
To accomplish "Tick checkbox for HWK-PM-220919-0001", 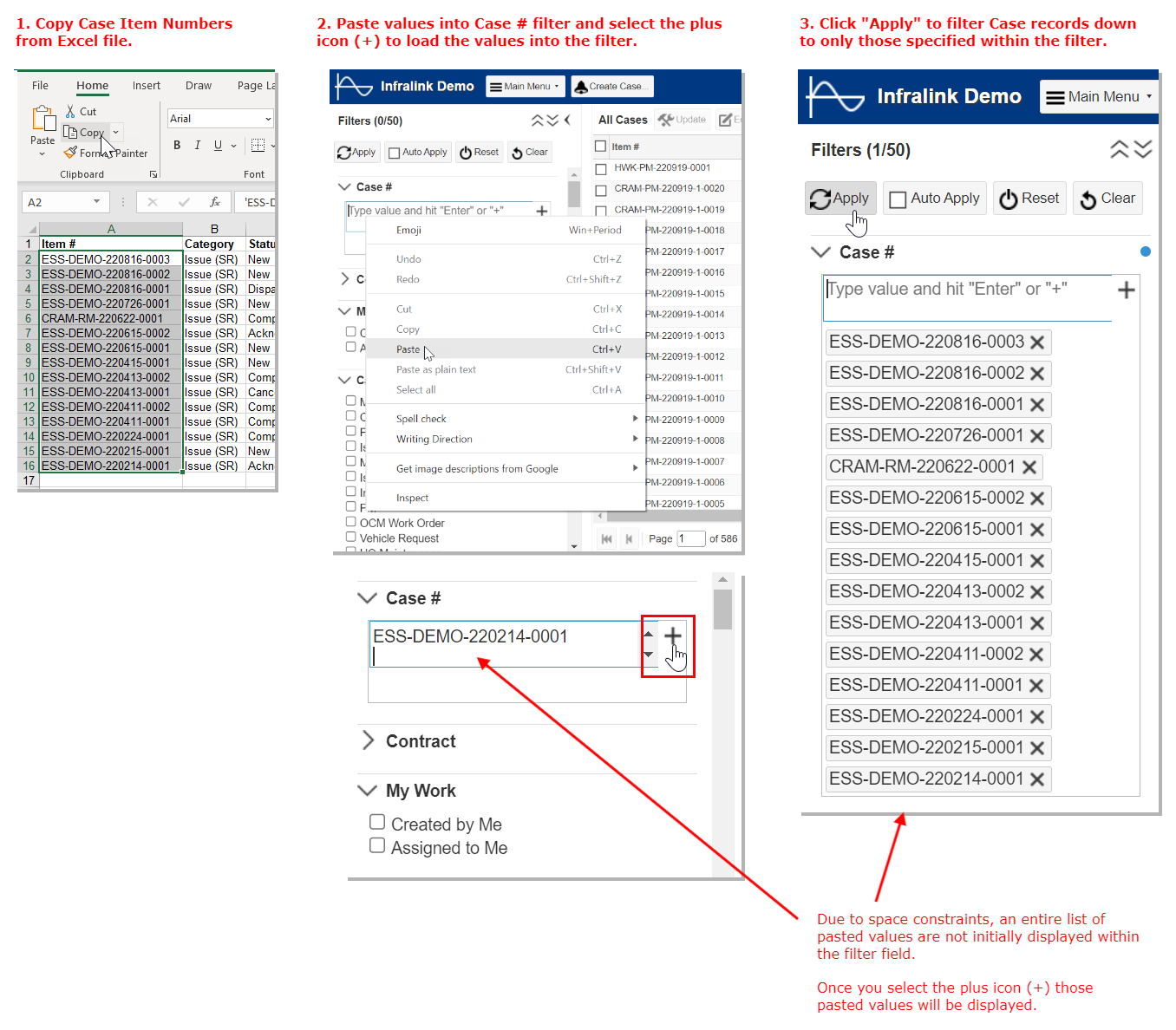I will point(600,168).
